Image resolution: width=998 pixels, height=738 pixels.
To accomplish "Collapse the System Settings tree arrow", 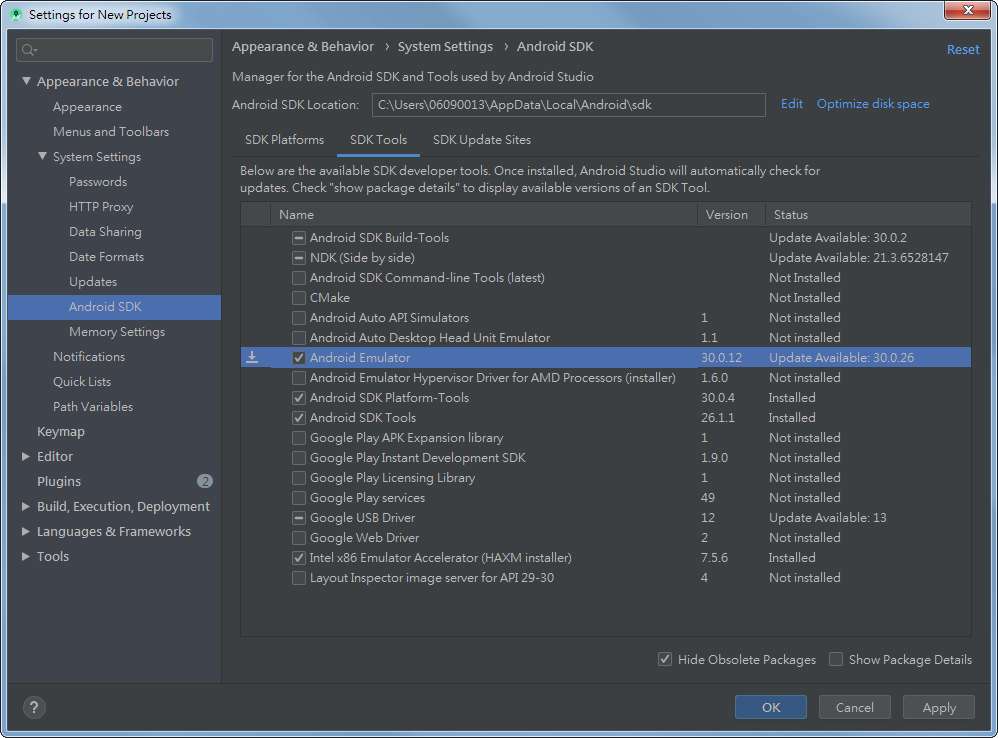I will point(43,156).
